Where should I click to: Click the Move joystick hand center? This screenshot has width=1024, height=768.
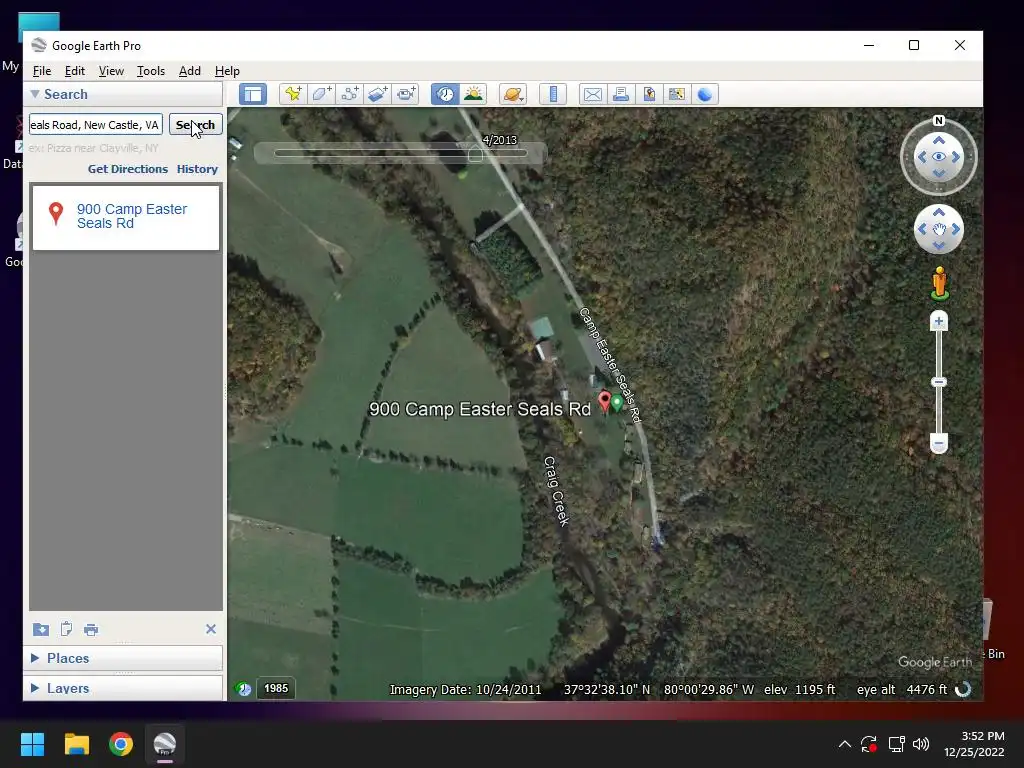939,229
